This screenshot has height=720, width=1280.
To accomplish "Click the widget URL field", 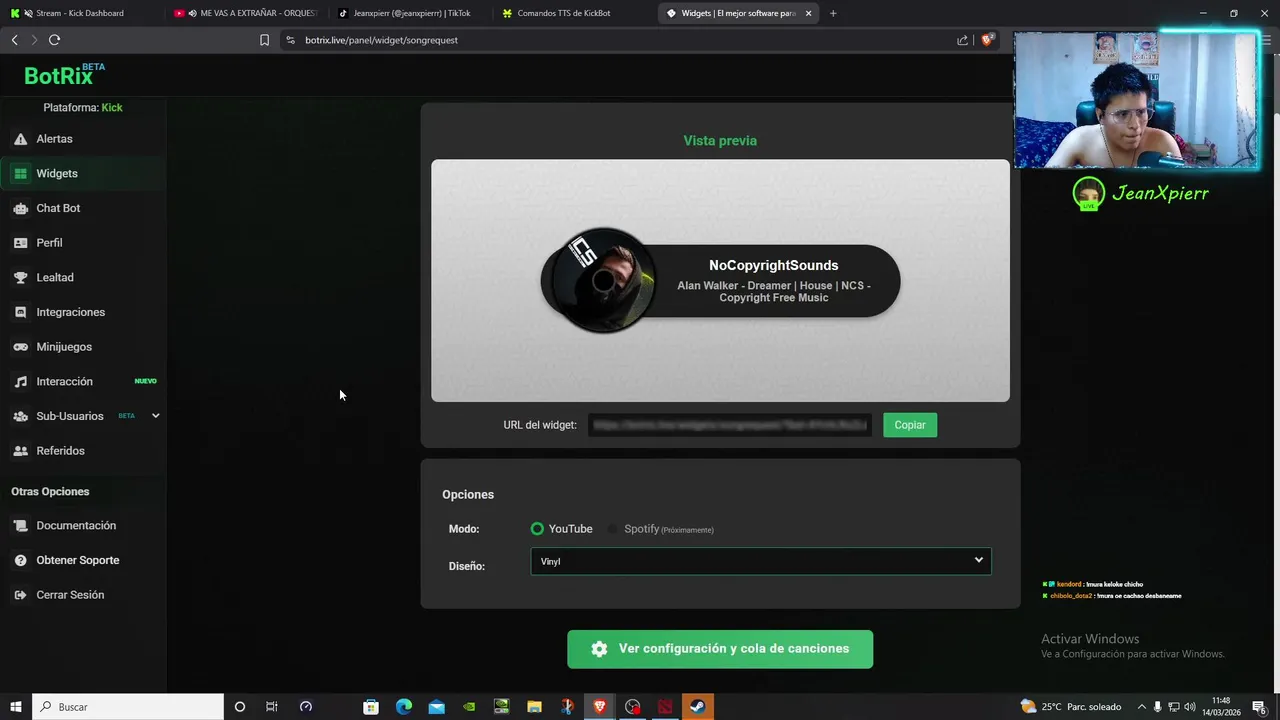I will [729, 425].
